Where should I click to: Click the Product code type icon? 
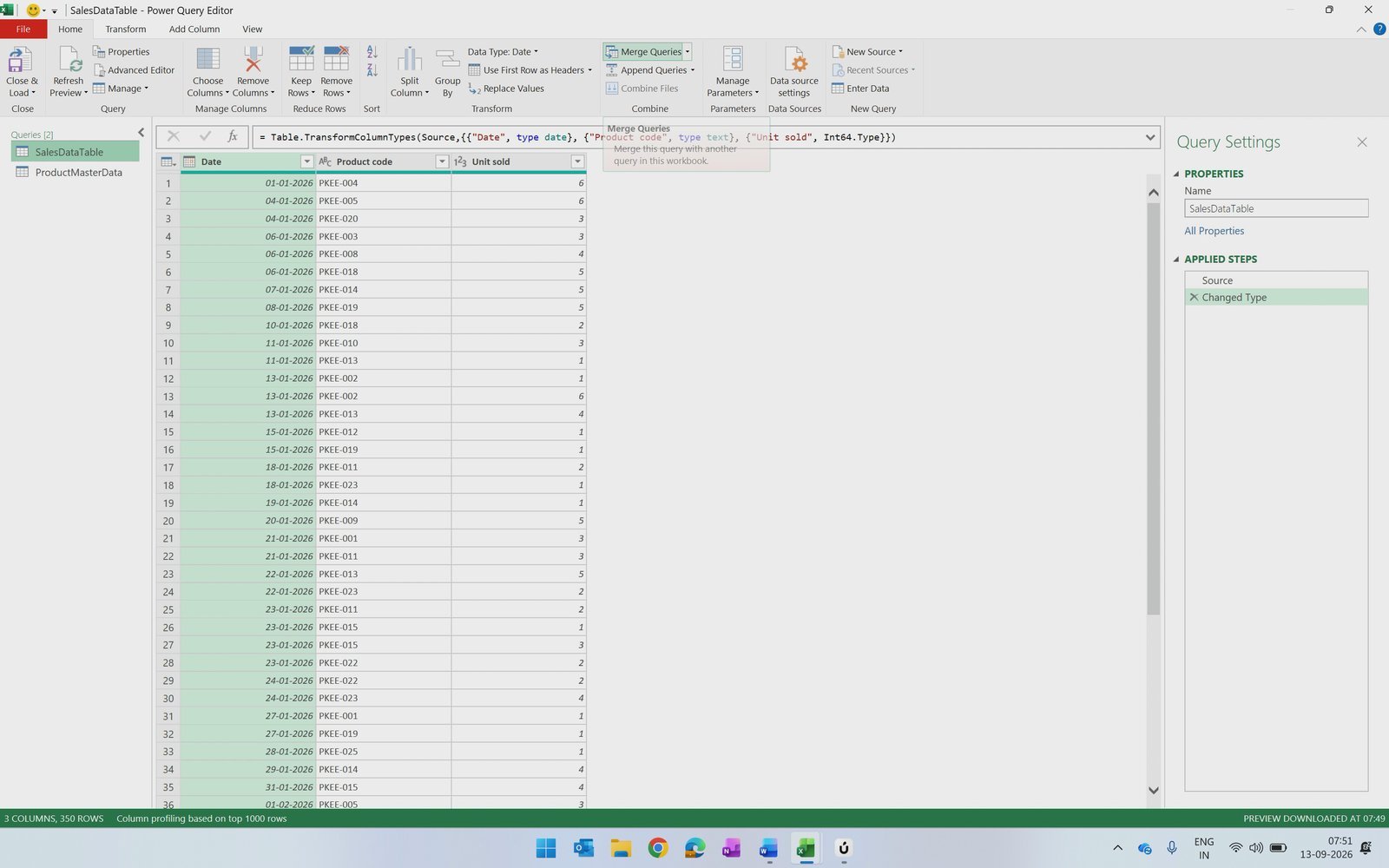pyautogui.click(x=325, y=162)
